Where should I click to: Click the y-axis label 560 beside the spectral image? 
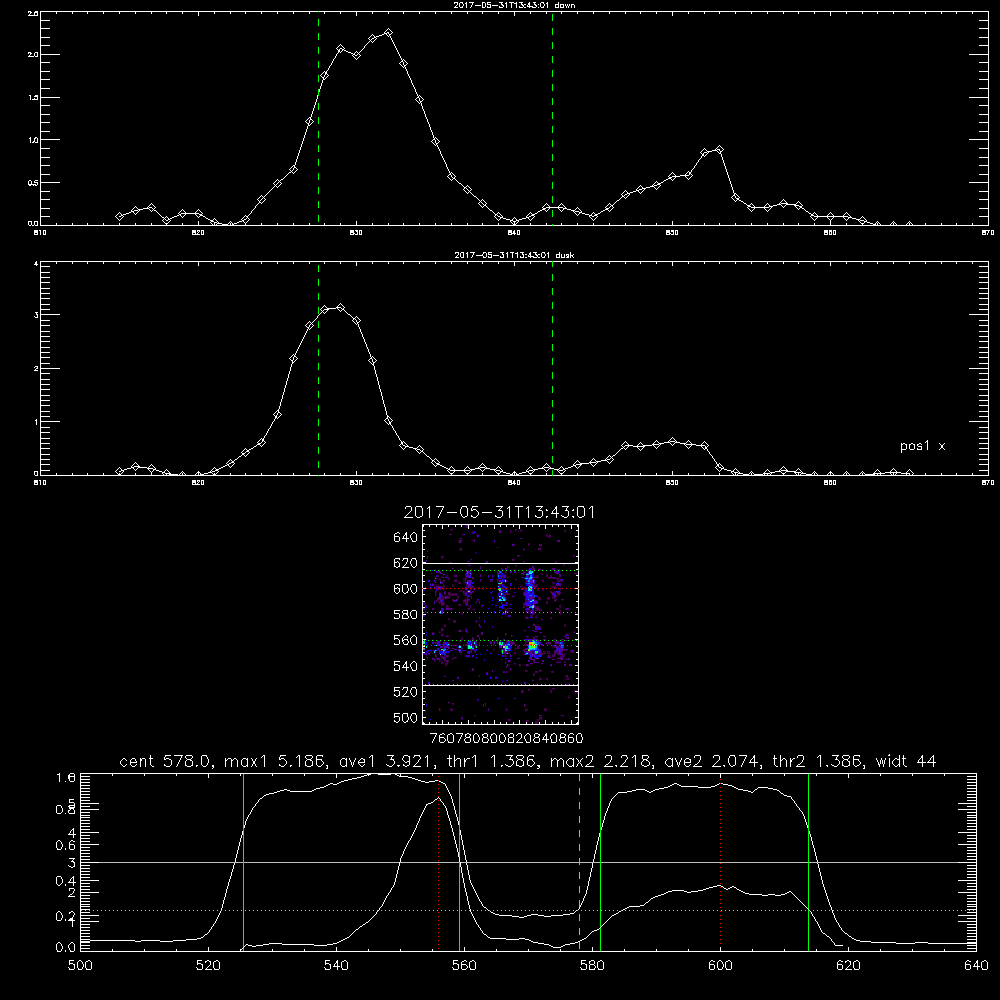point(406,640)
